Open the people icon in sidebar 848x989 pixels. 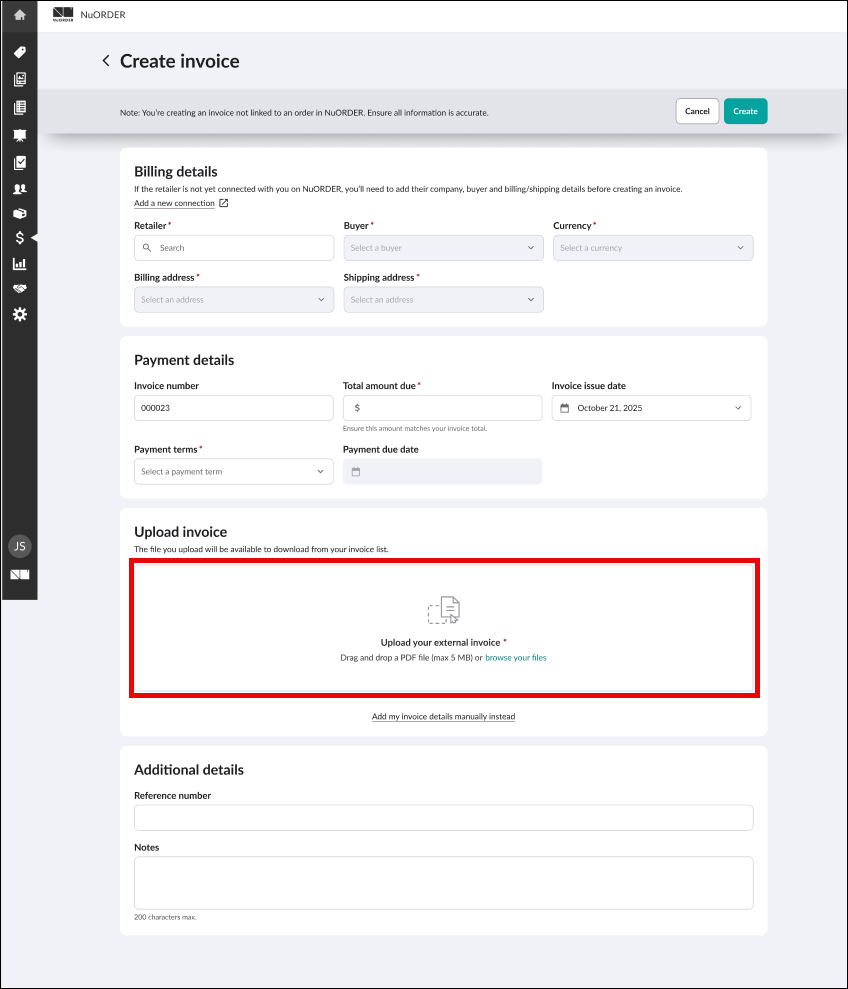pyautogui.click(x=19, y=188)
